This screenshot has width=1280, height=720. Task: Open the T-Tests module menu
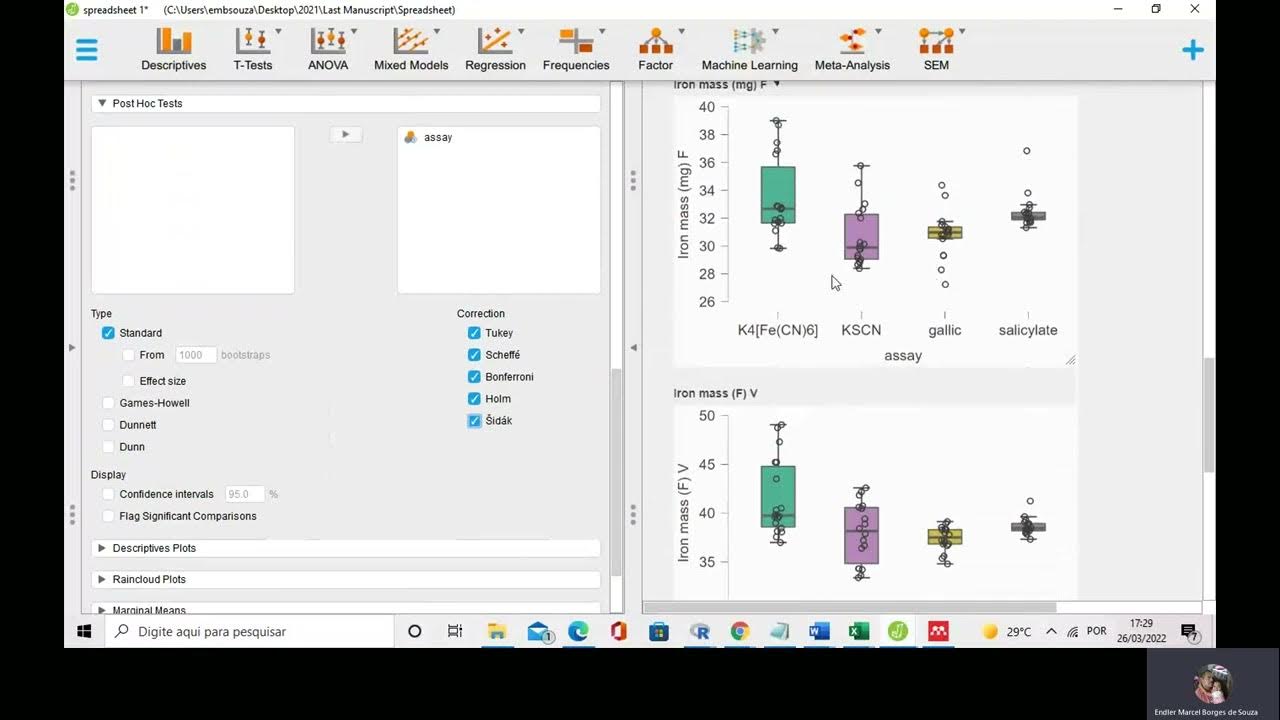[253, 49]
